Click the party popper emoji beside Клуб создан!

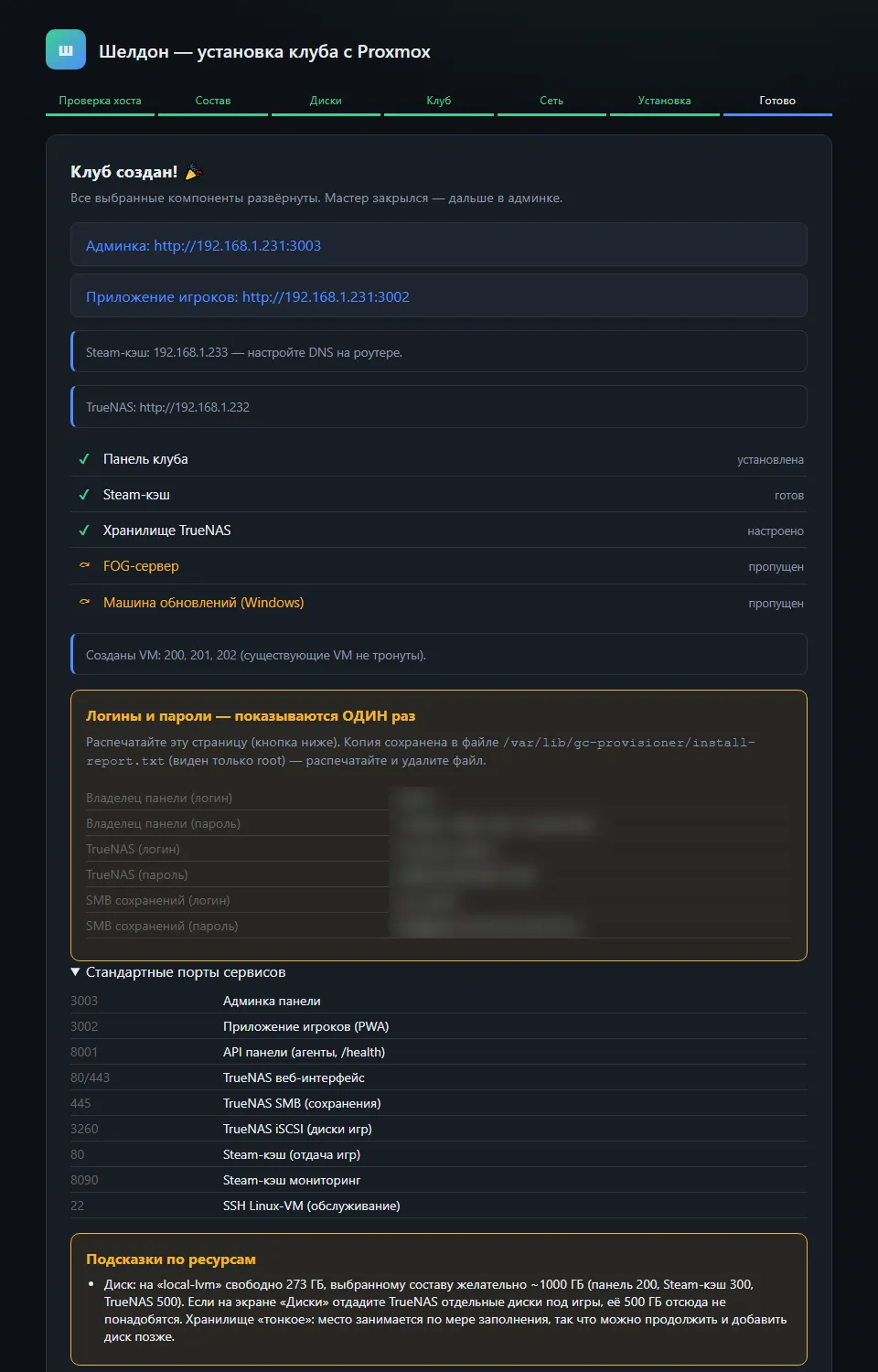point(193,172)
